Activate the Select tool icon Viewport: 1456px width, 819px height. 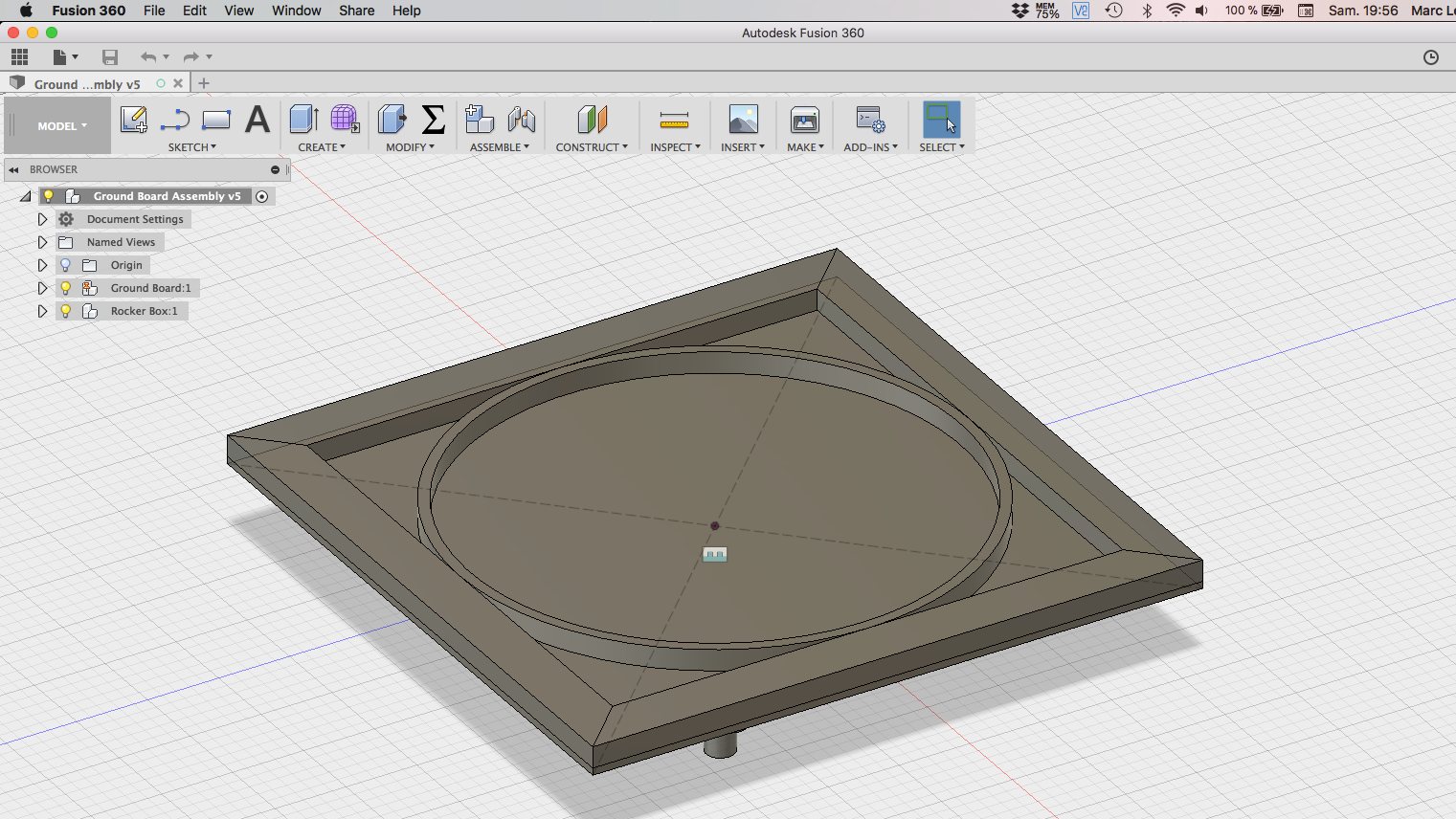click(941, 120)
